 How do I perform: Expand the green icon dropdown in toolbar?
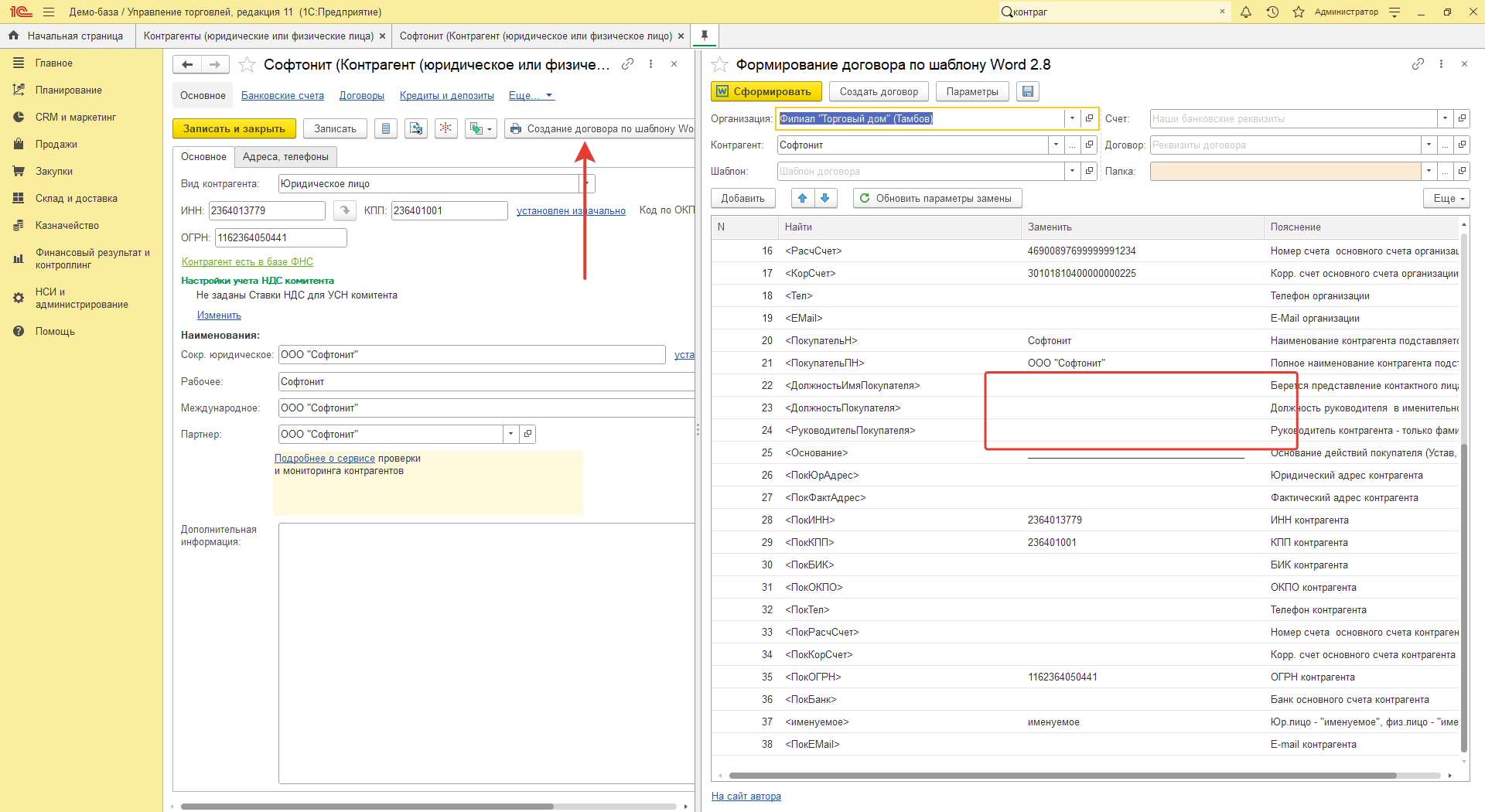[x=480, y=128]
